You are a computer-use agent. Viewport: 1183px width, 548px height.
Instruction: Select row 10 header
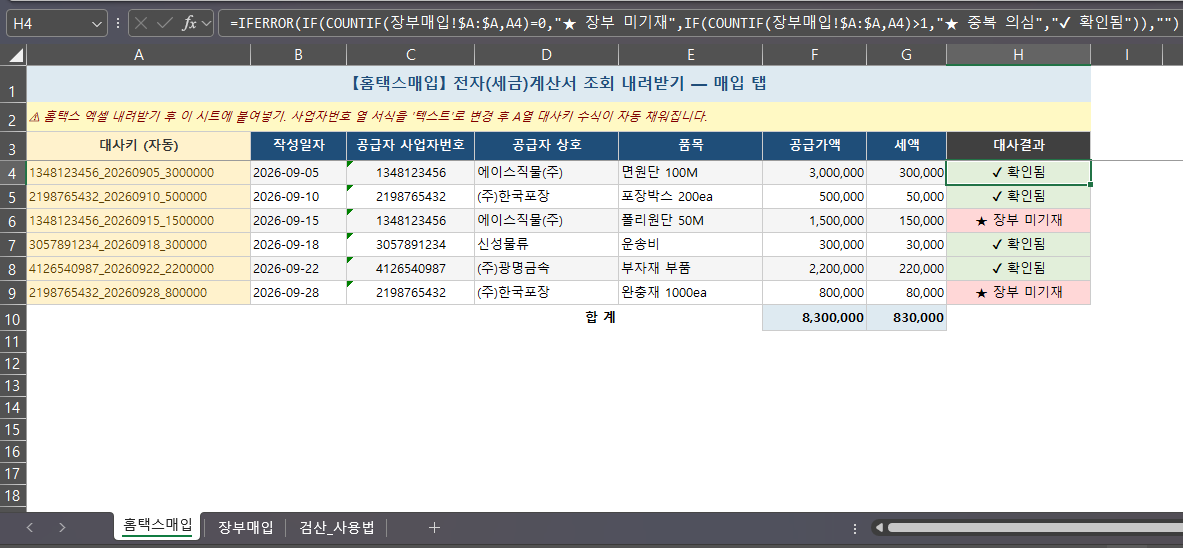[x=13, y=318]
